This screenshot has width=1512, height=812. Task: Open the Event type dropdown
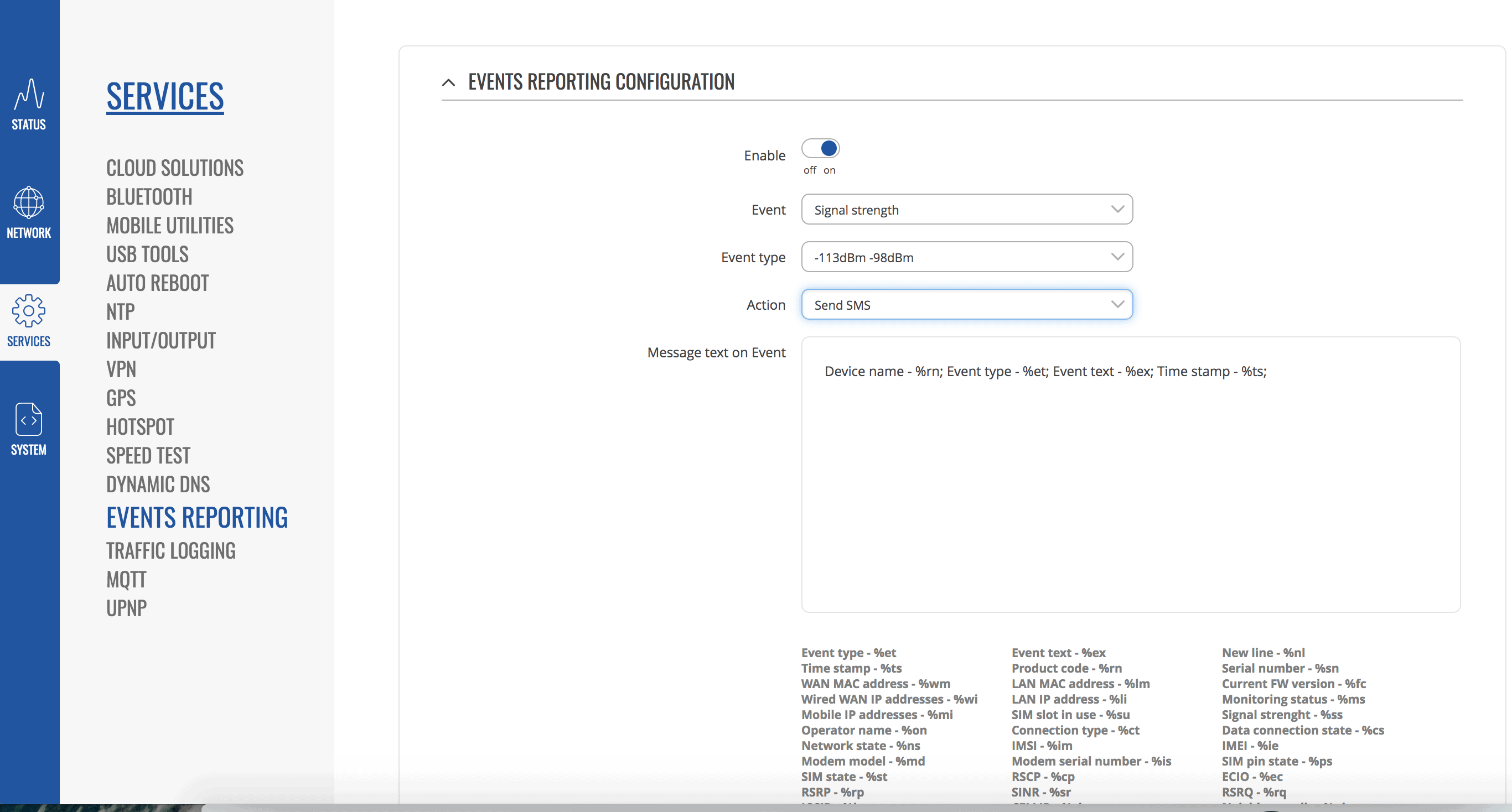(967, 257)
